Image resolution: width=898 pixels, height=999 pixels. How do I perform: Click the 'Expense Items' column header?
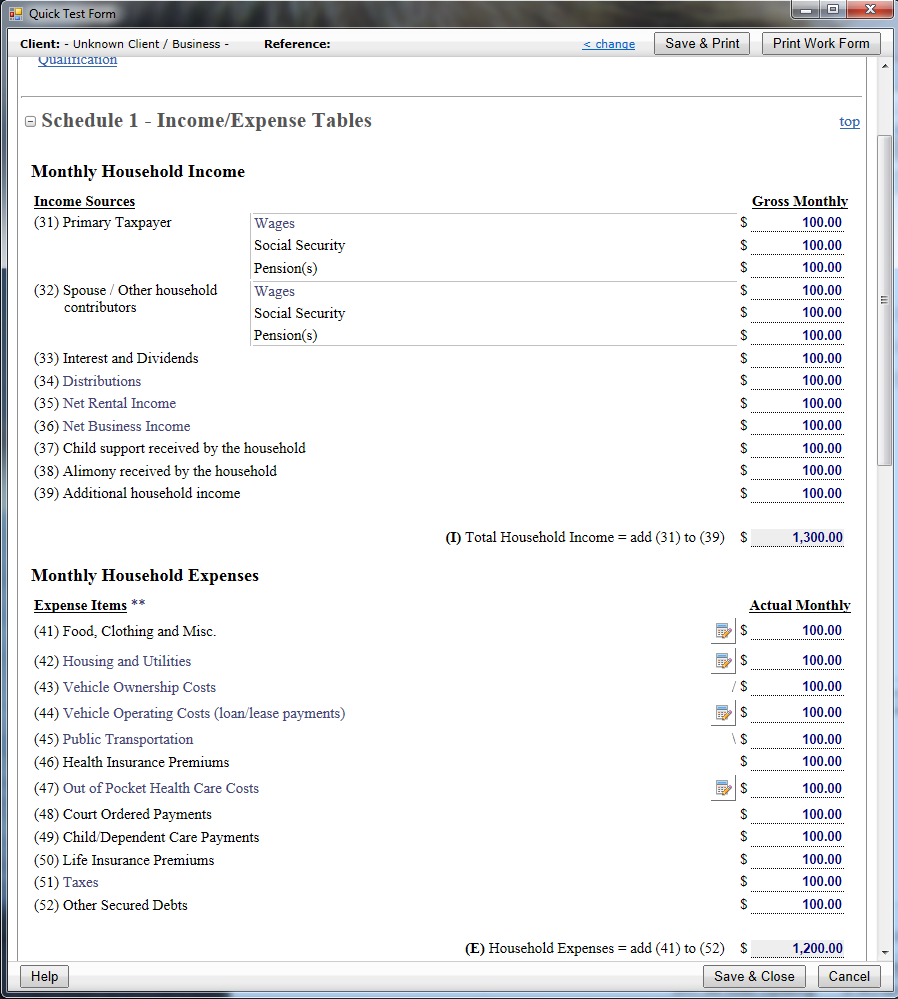[x=80, y=605]
